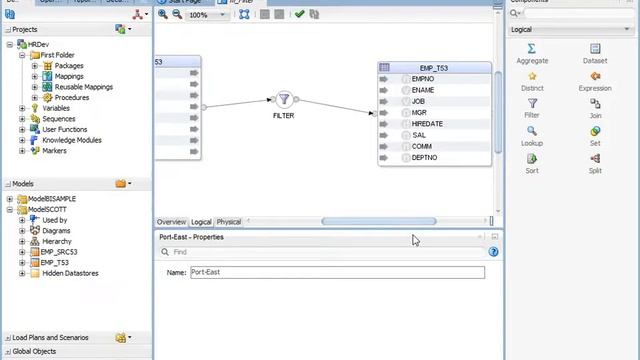Select the Set component

click(x=595, y=136)
